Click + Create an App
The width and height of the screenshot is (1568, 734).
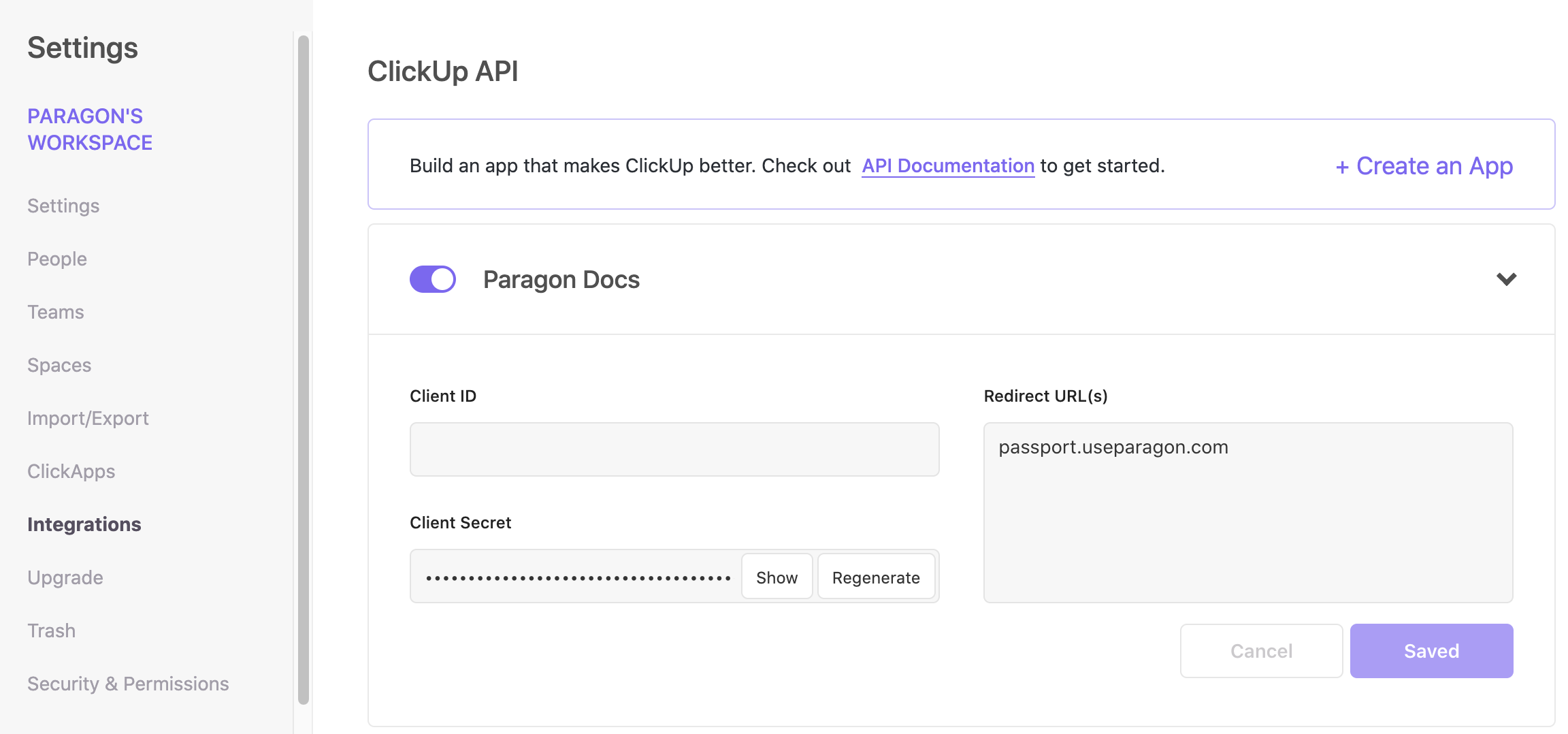pyautogui.click(x=1424, y=165)
